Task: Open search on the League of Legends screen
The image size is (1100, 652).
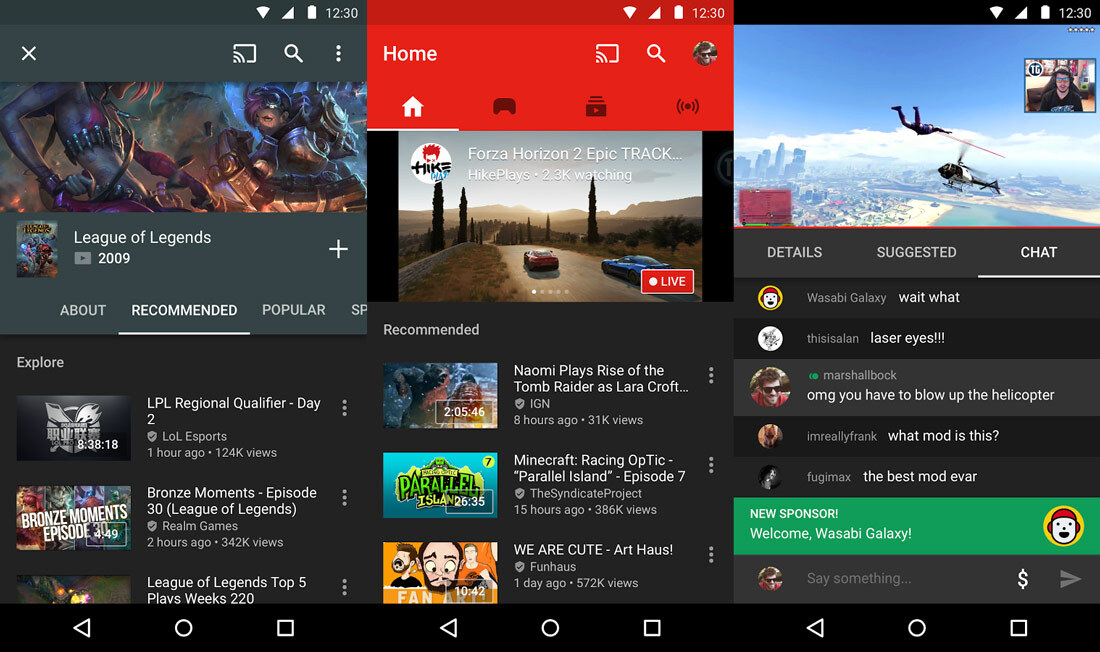Action: click(x=293, y=53)
